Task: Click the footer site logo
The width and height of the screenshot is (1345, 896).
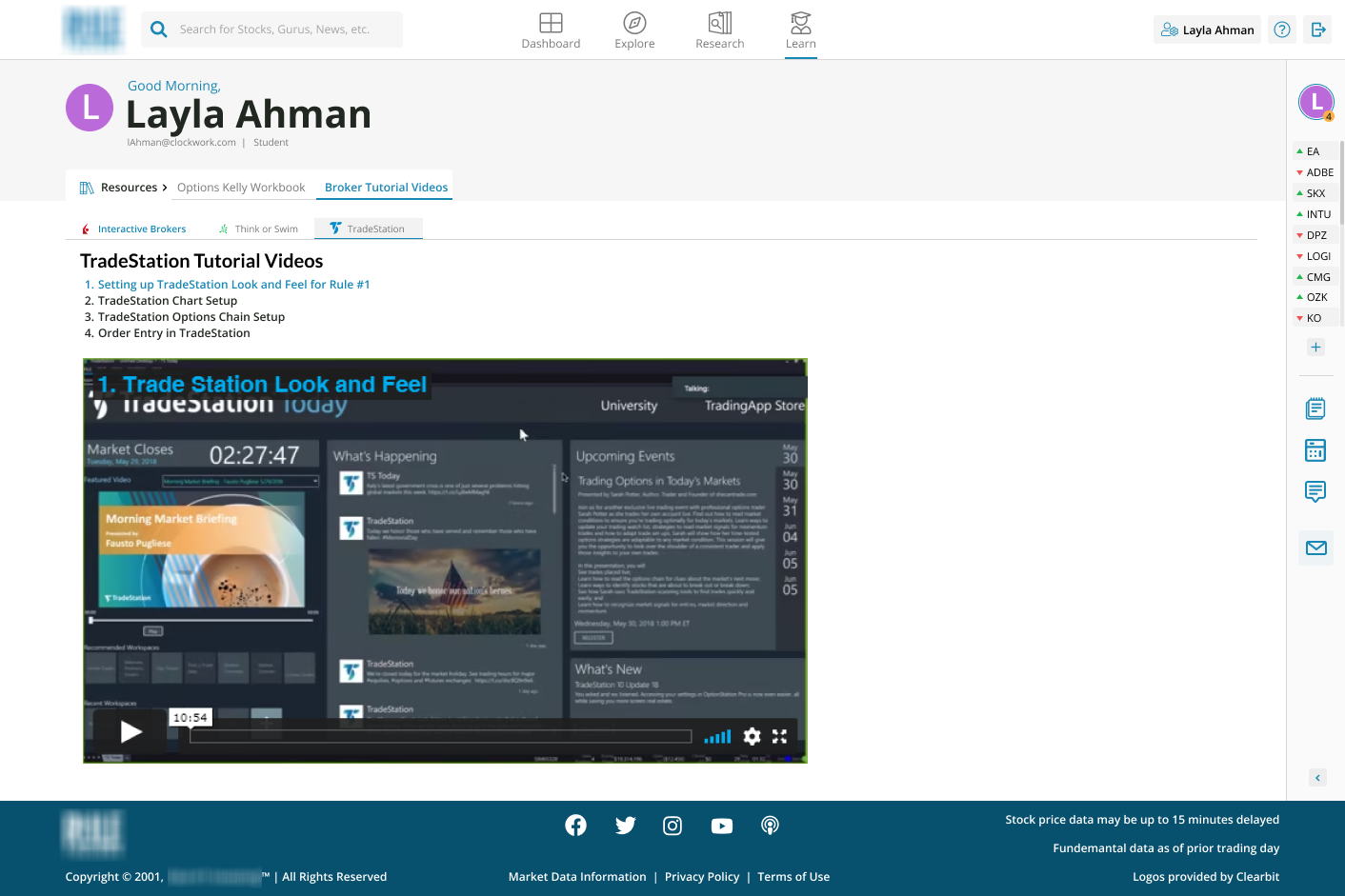Action: click(93, 834)
